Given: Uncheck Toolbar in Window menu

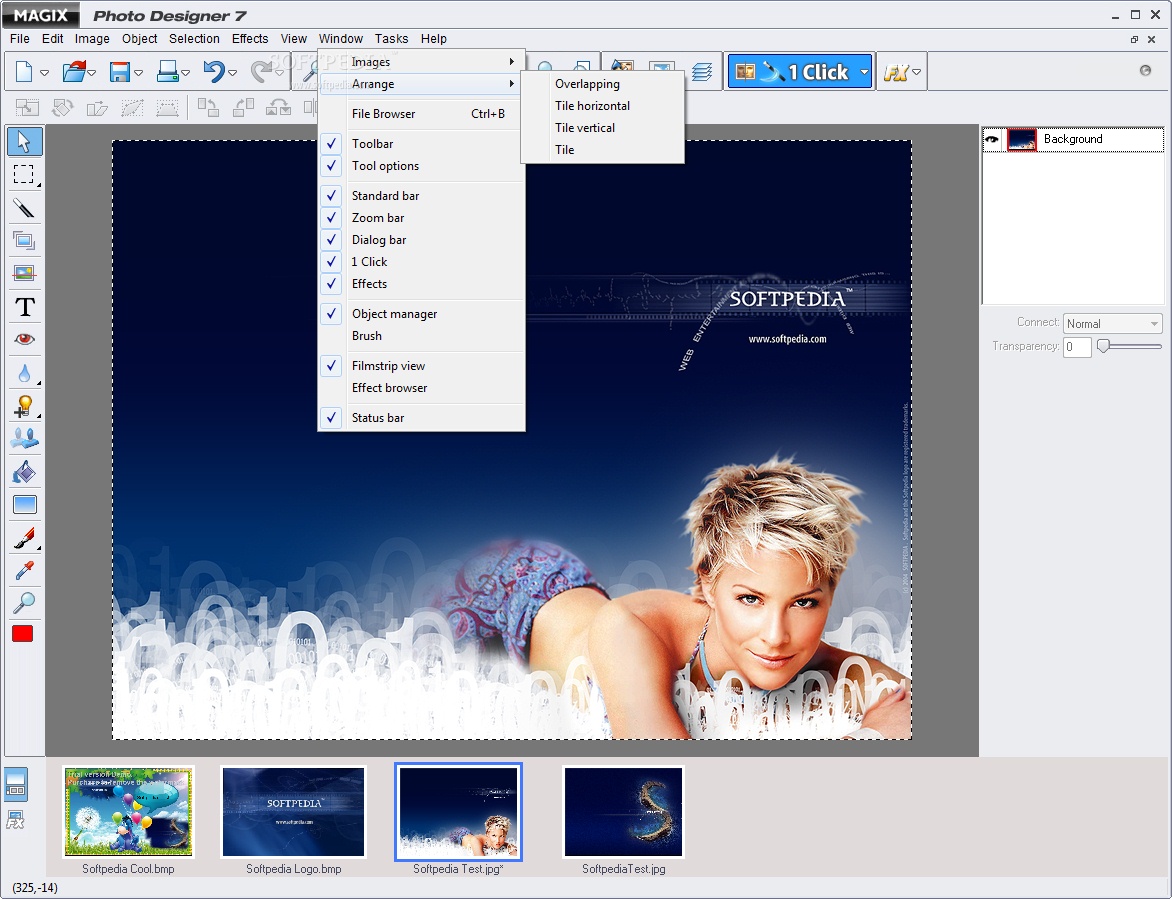Looking at the screenshot, I should coord(422,143).
